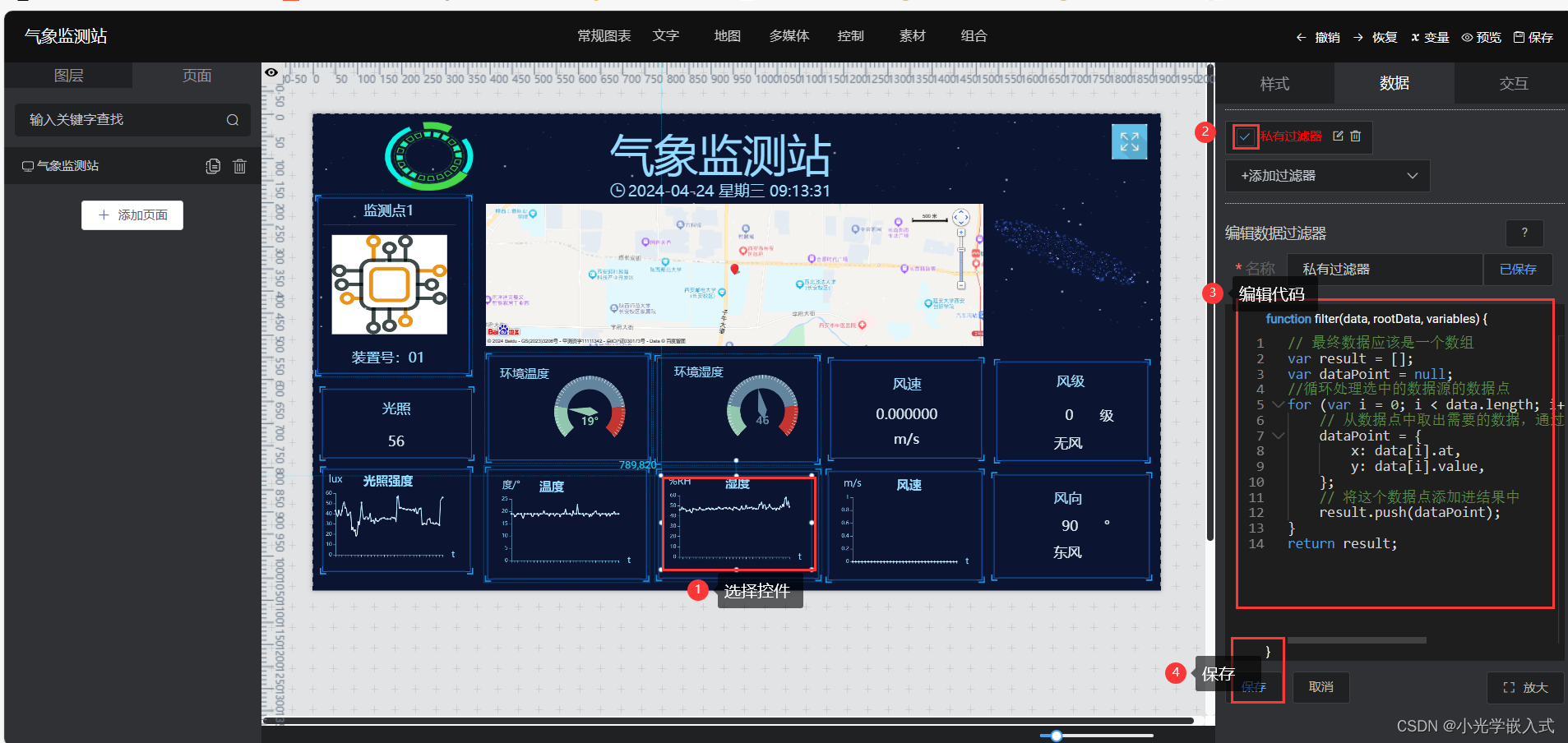This screenshot has width=1568, height=743.
Task: Open the 常规图表 menu
Action: 604,36
